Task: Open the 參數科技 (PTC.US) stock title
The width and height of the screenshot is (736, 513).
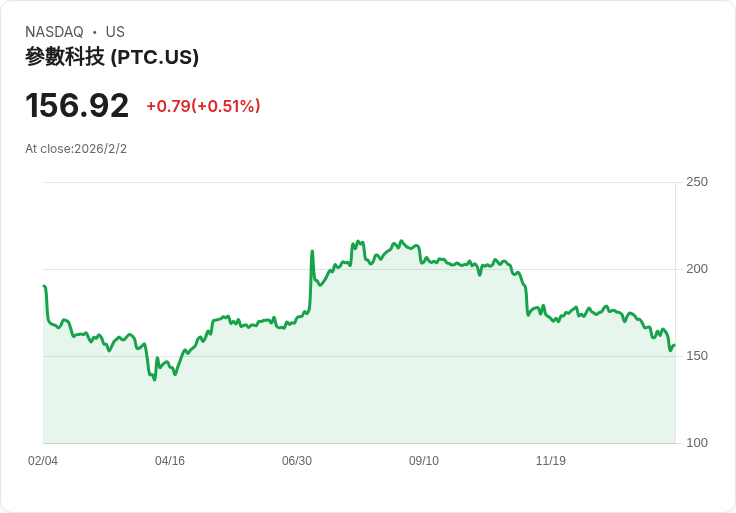Action: [x=112, y=57]
